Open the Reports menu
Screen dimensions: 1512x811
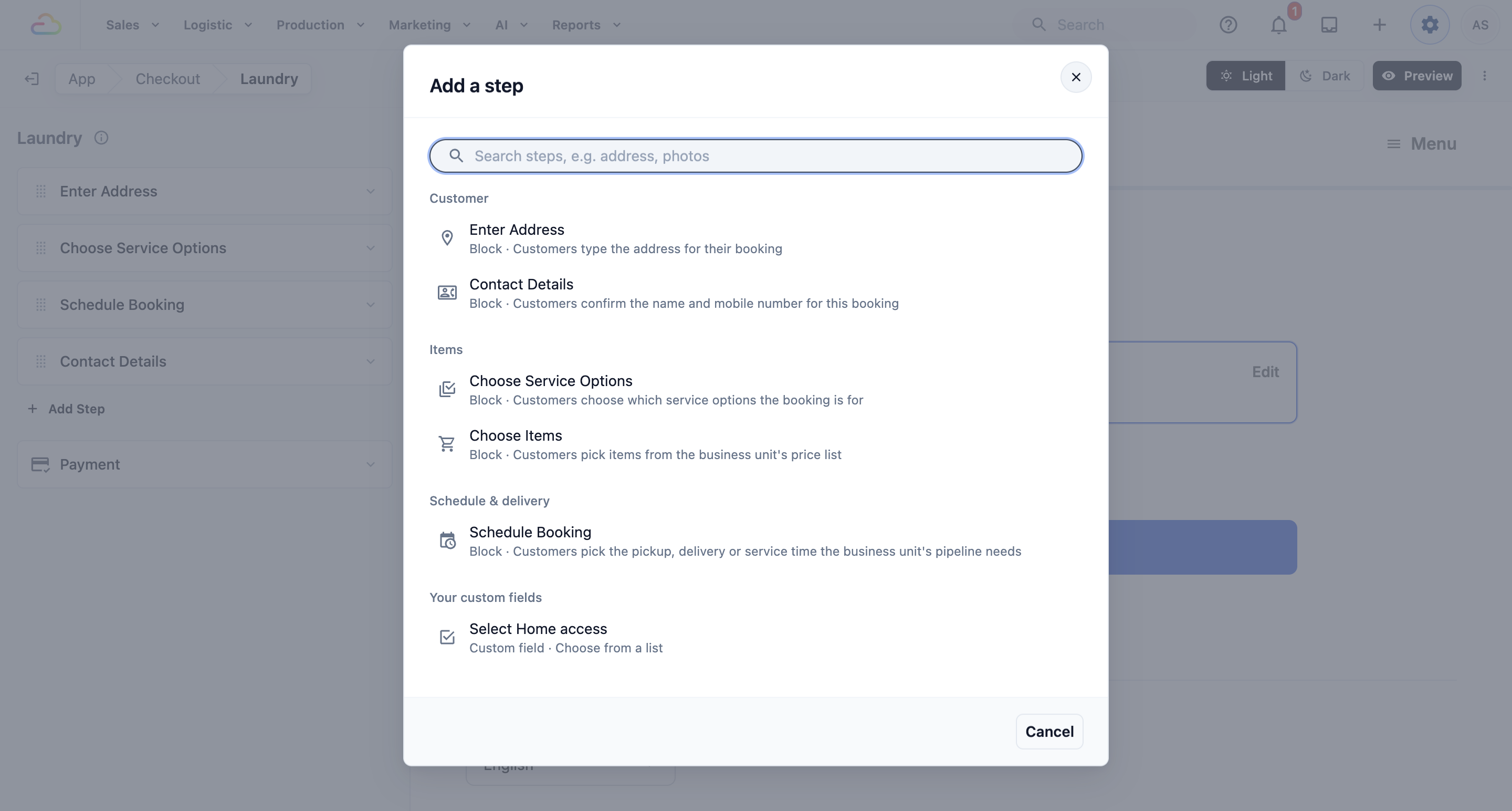point(586,25)
